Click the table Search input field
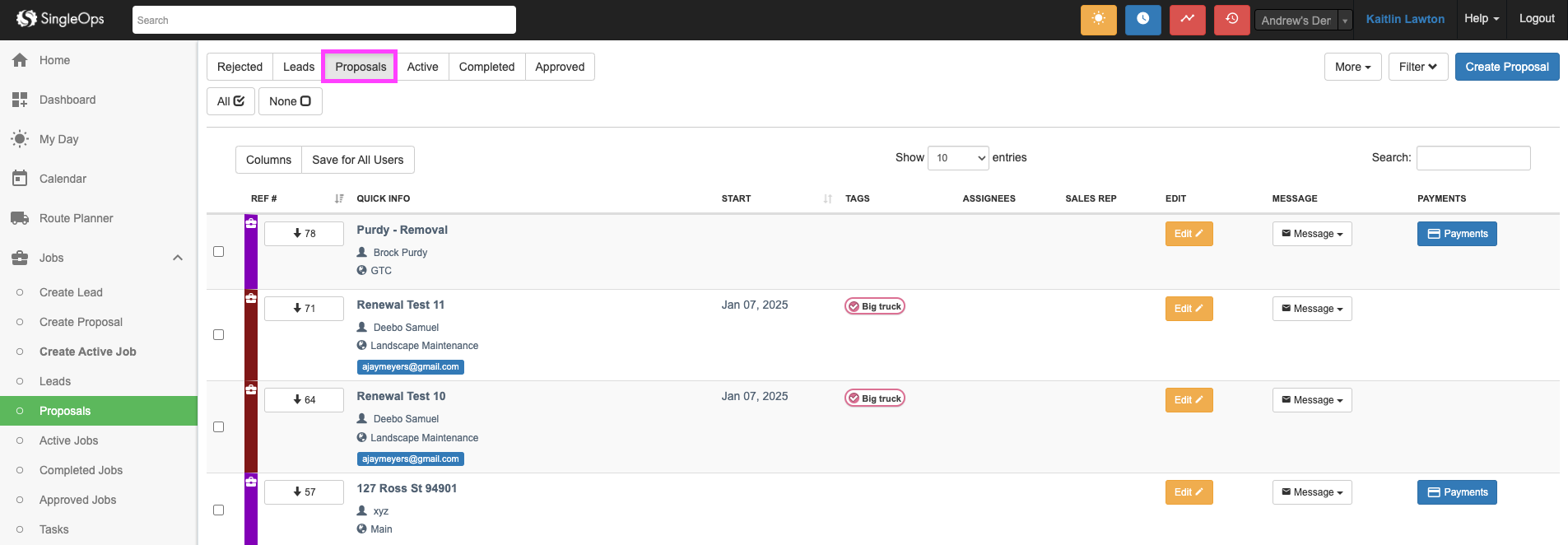The height and width of the screenshot is (545, 1568). point(1473,158)
